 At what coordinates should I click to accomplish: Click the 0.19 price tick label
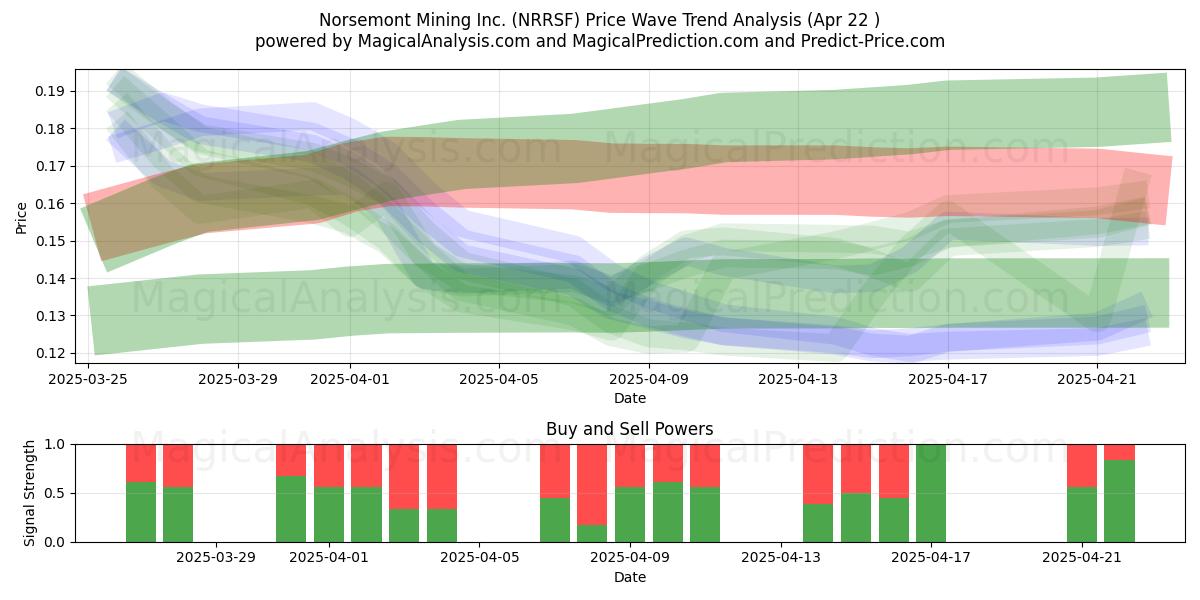[51, 91]
